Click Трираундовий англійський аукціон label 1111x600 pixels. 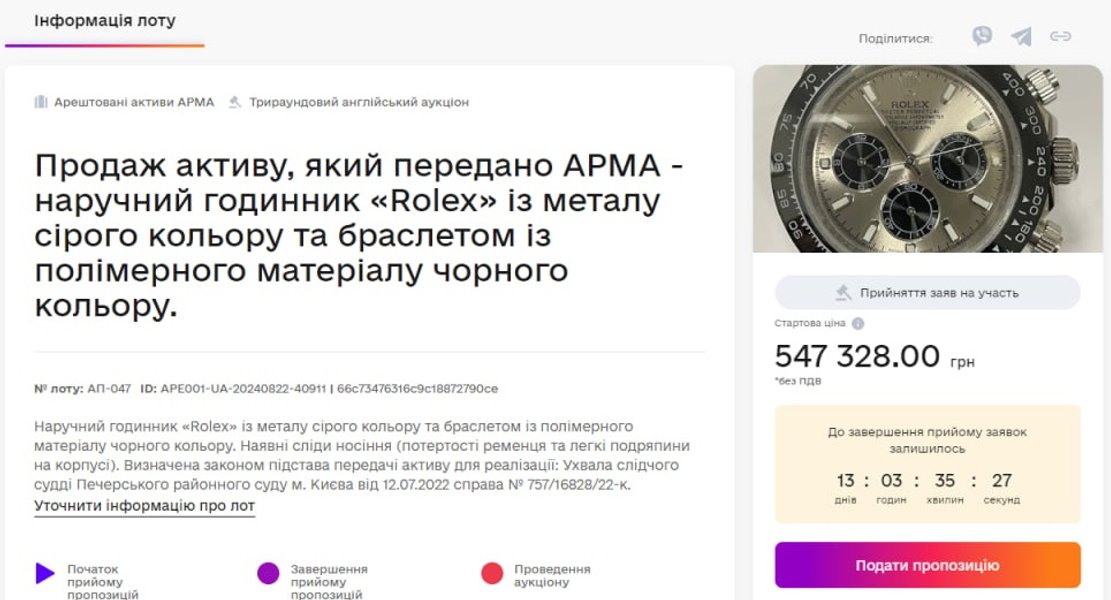point(359,102)
